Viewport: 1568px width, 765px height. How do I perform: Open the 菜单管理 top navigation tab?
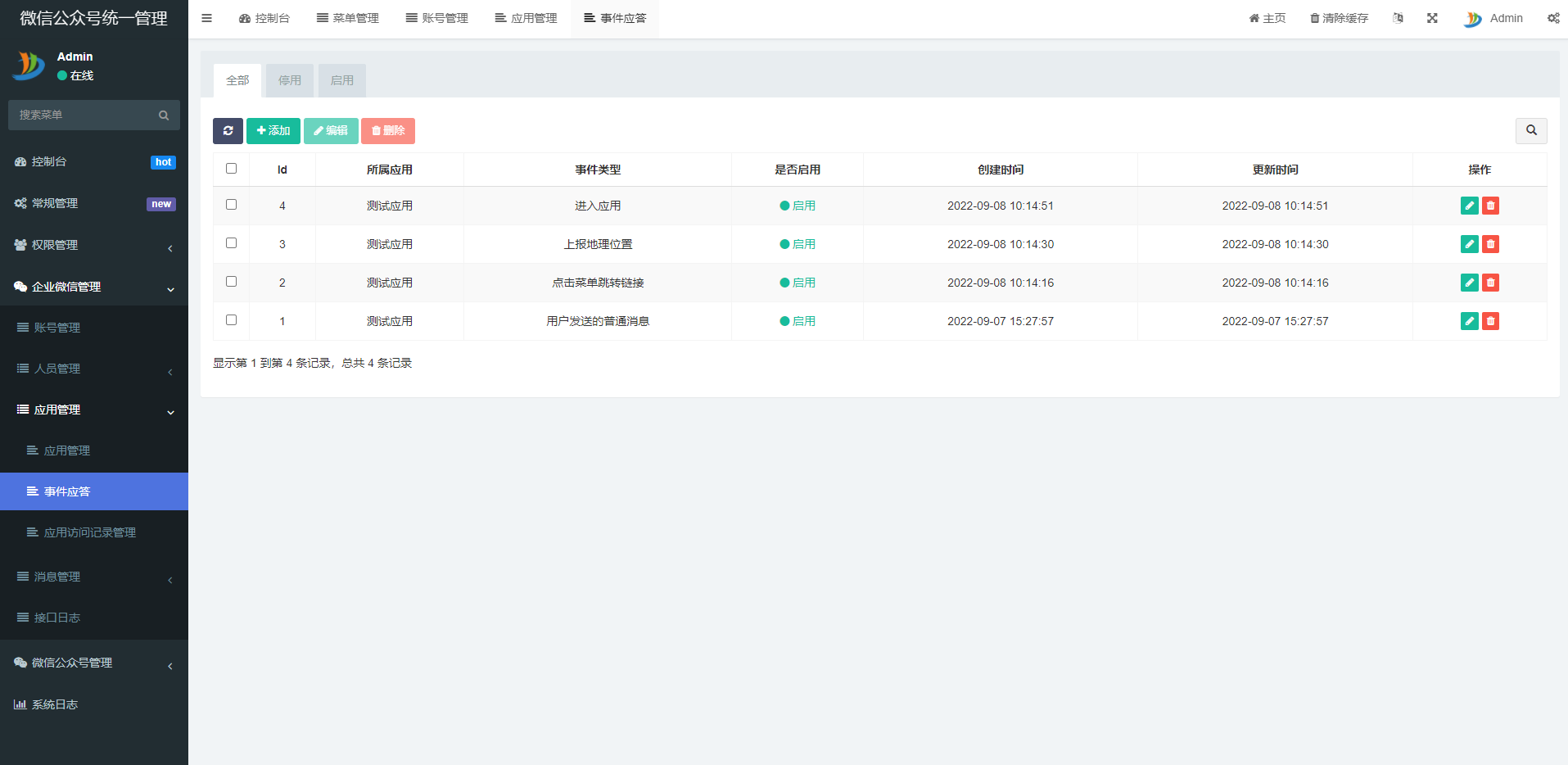(x=348, y=18)
